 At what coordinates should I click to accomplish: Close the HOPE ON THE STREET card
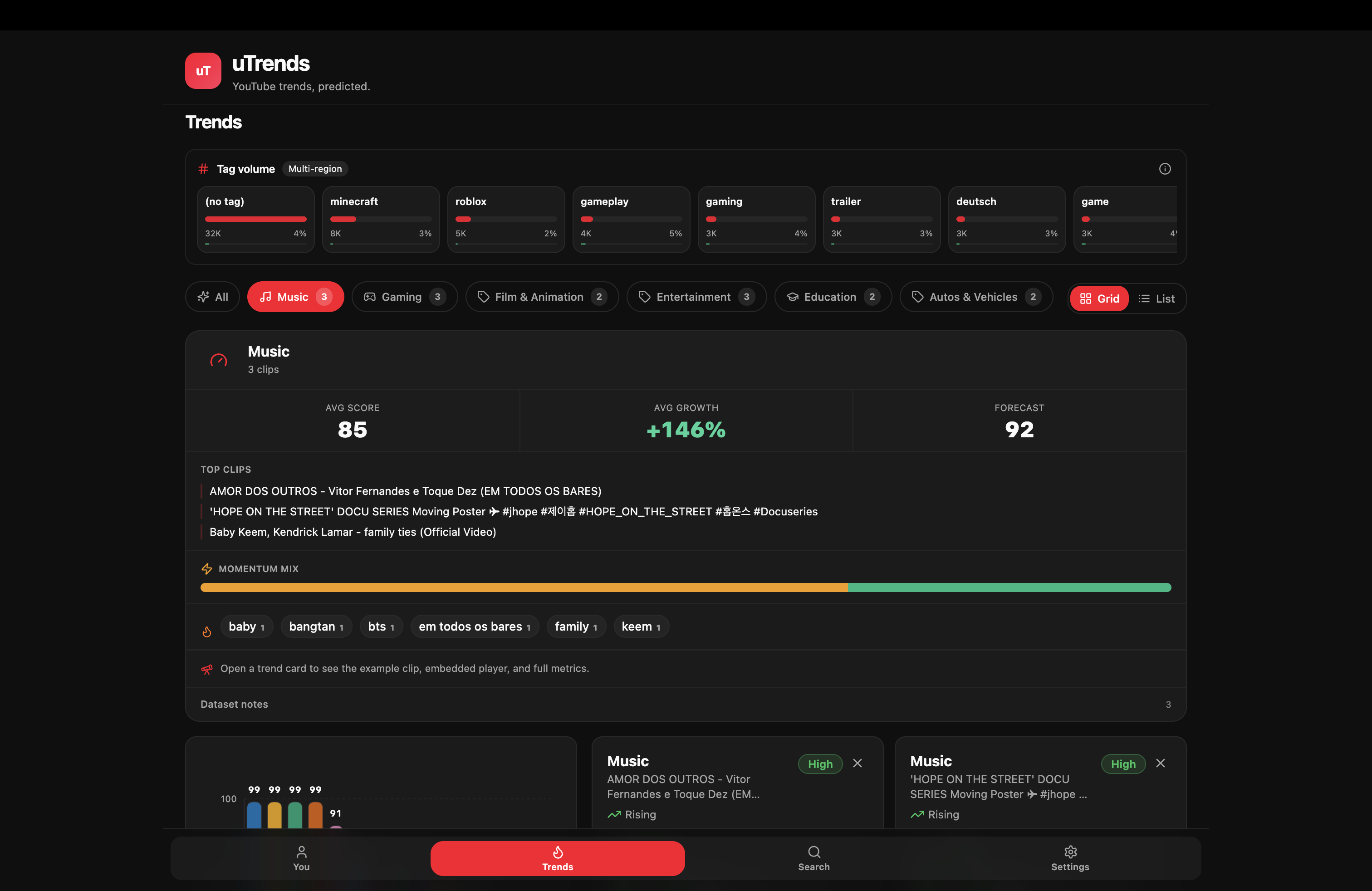coord(1161,763)
